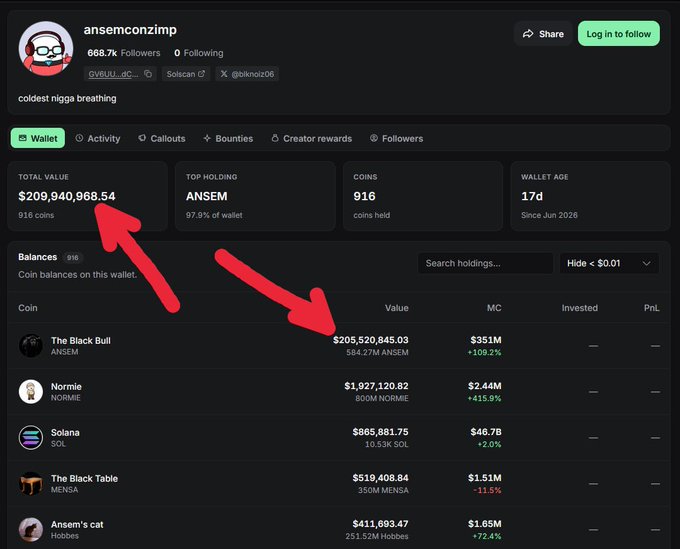Click the $411,693.47 Hobbes value
This screenshot has height=549, width=680.
point(380,524)
